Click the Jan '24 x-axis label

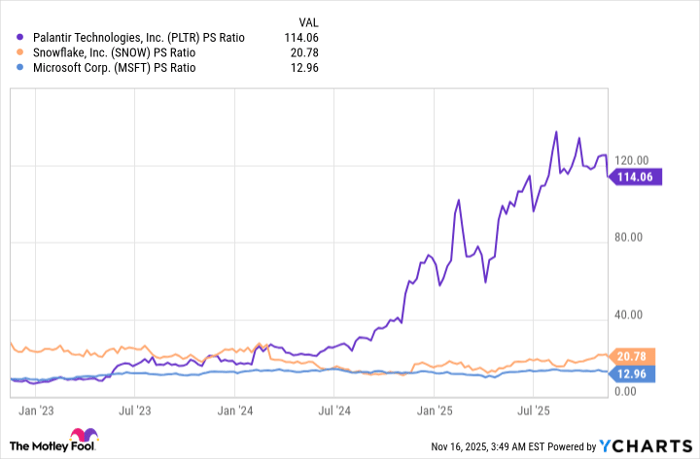(235, 411)
